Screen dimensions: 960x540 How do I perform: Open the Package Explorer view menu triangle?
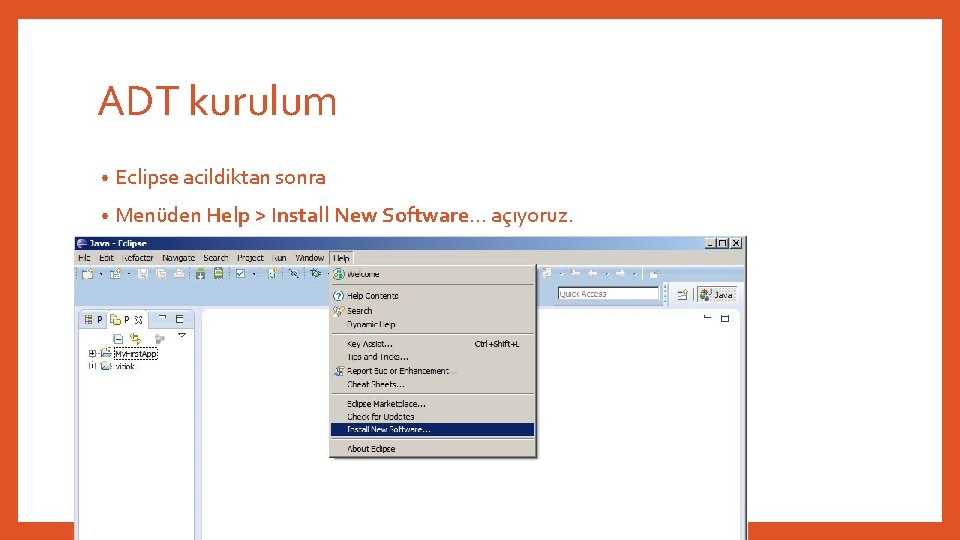tap(182, 336)
